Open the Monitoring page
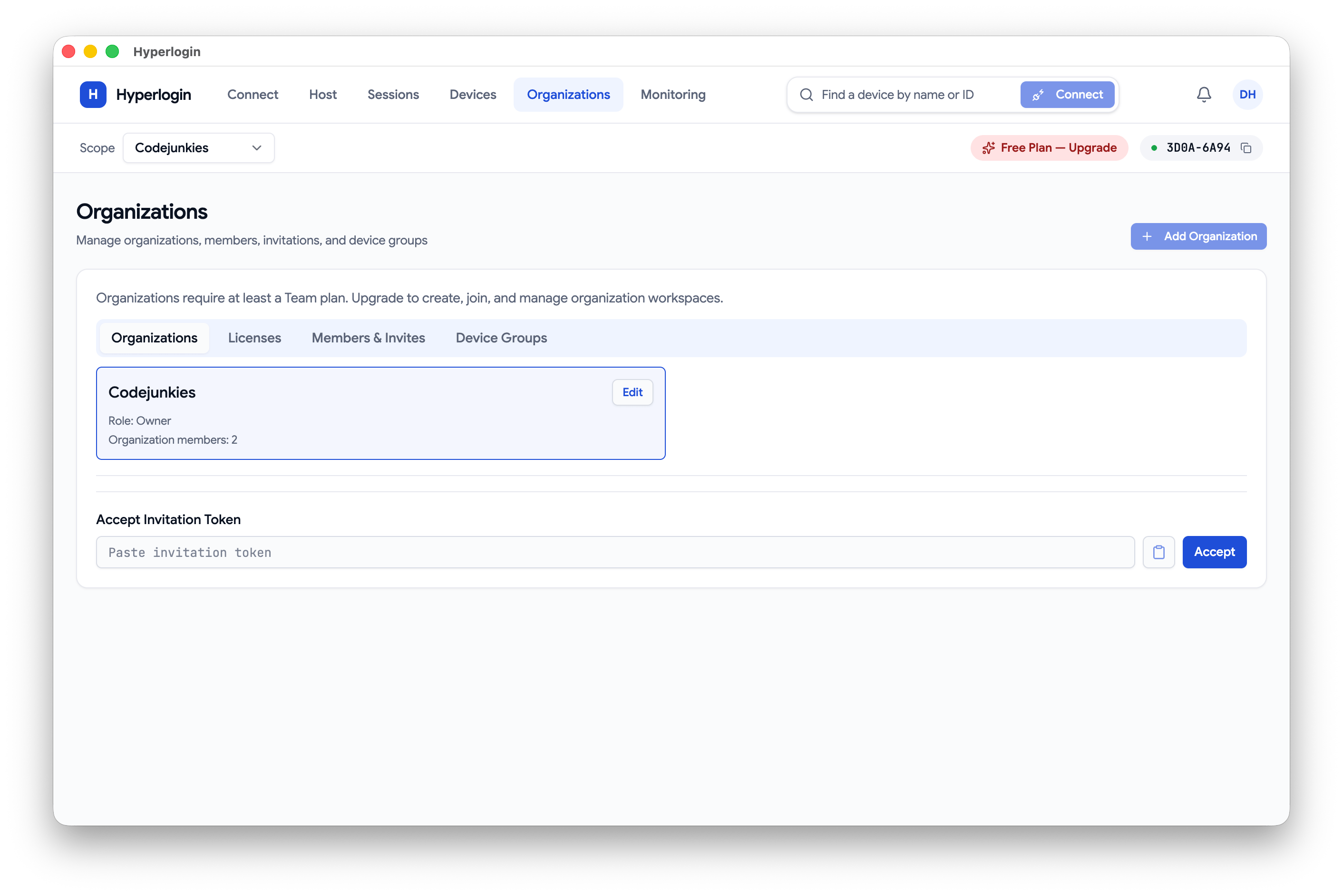This screenshot has height=896, width=1343. coord(673,94)
